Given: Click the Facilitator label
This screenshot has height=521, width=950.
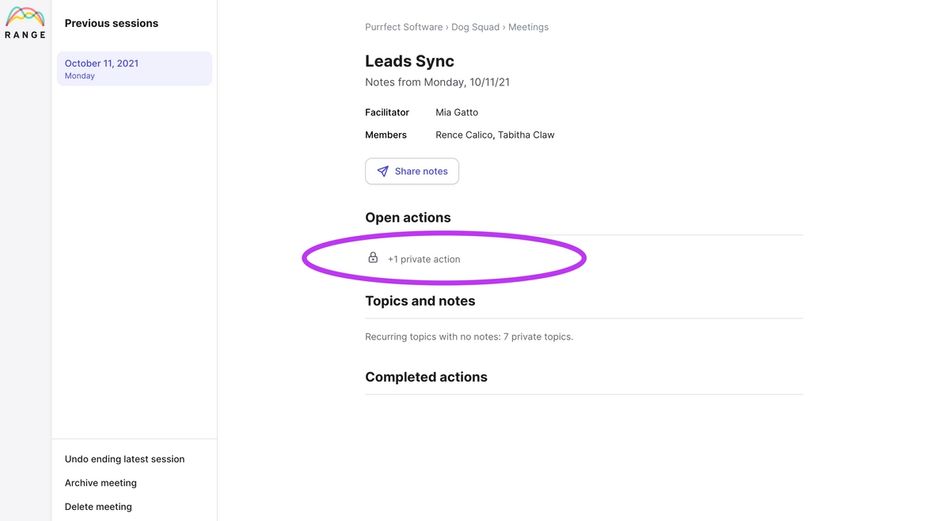Looking at the screenshot, I should (x=387, y=113).
